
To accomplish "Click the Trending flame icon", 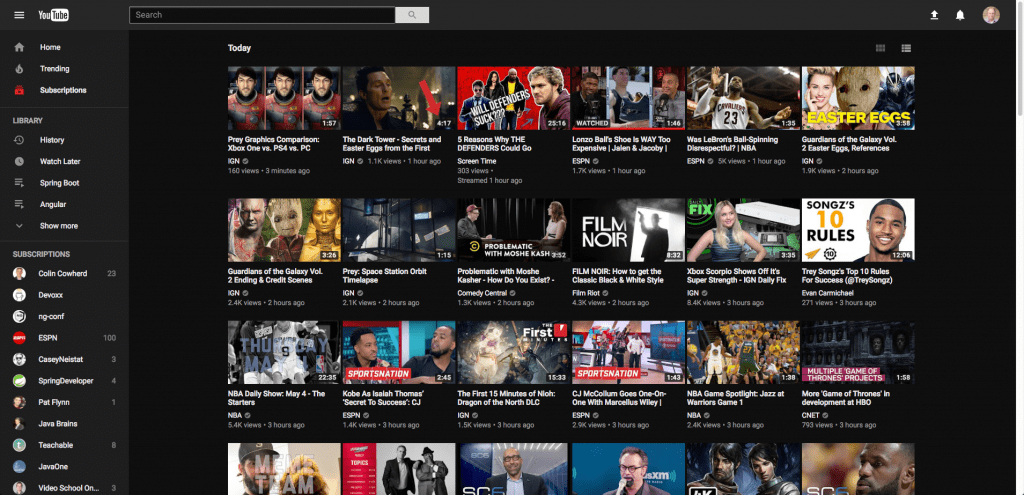I will point(19,69).
